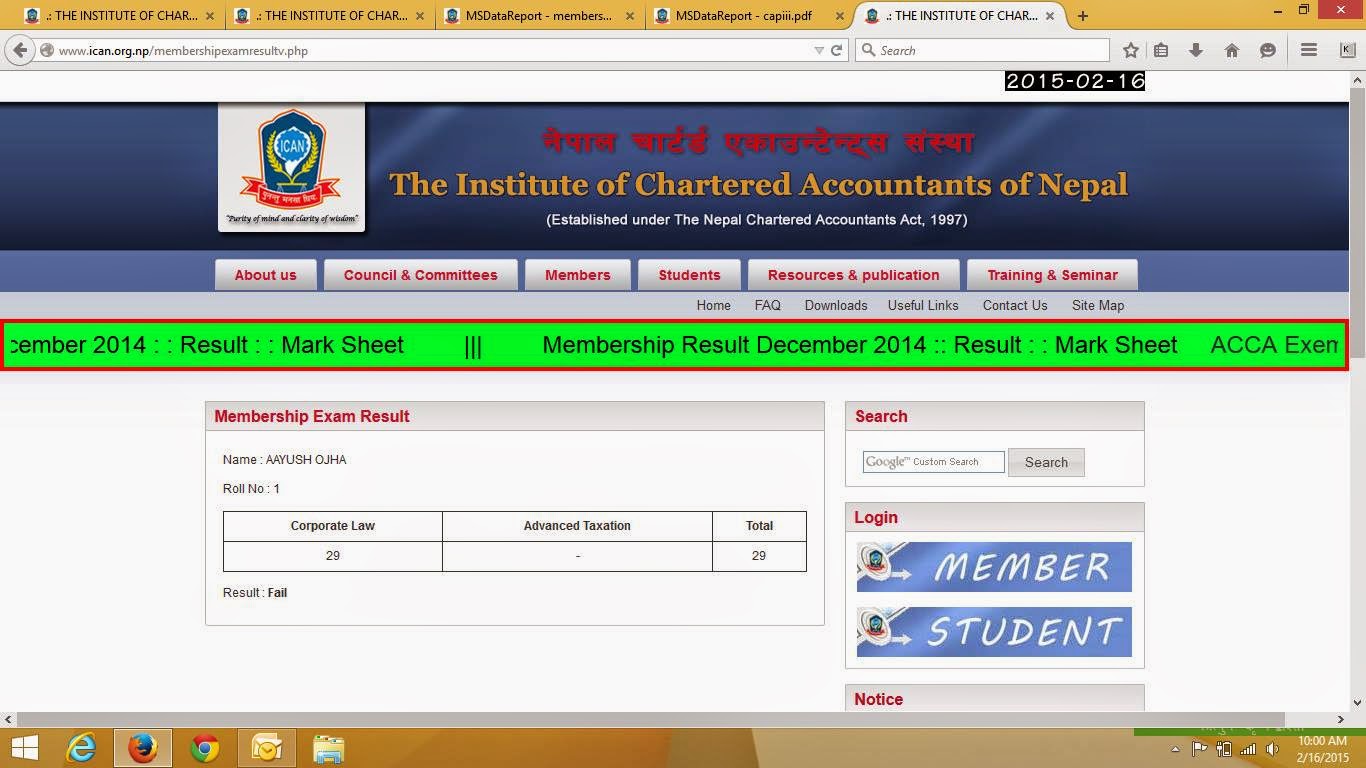This screenshot has height=768, width=1366.
Task: Show your bookmarks list icon
Action: click(1161, 50)
